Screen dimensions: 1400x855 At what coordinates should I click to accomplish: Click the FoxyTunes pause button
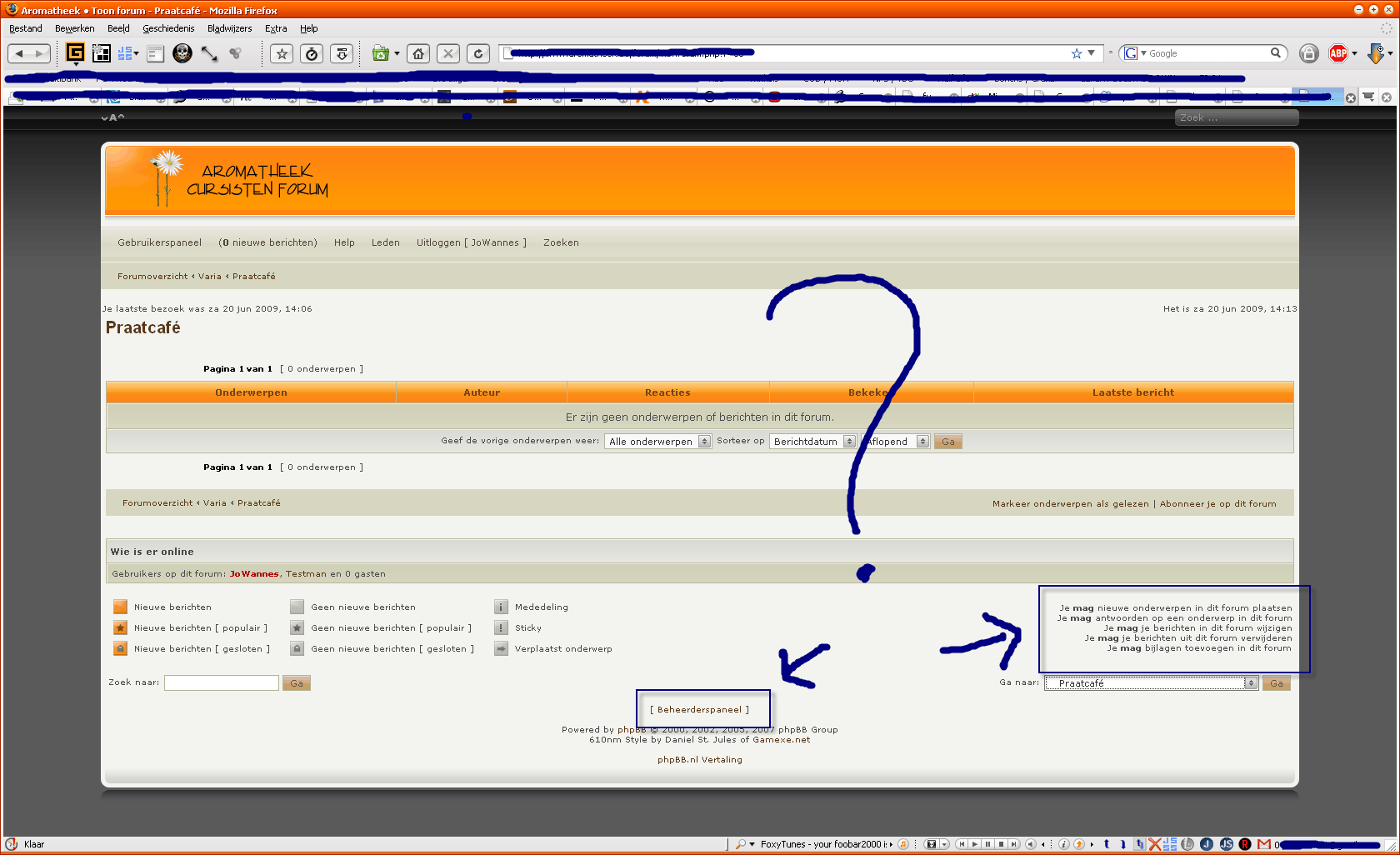click(x=987, y=844)
